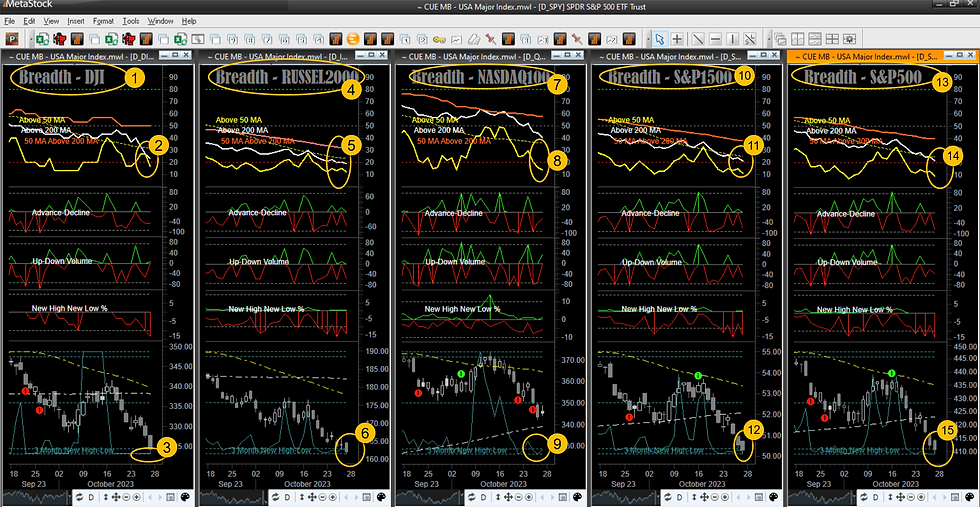The image size is (980, 507).
Task: Click vertical scale arrows in RUSSEL2000 toolbar
Action: coord(302,497)
